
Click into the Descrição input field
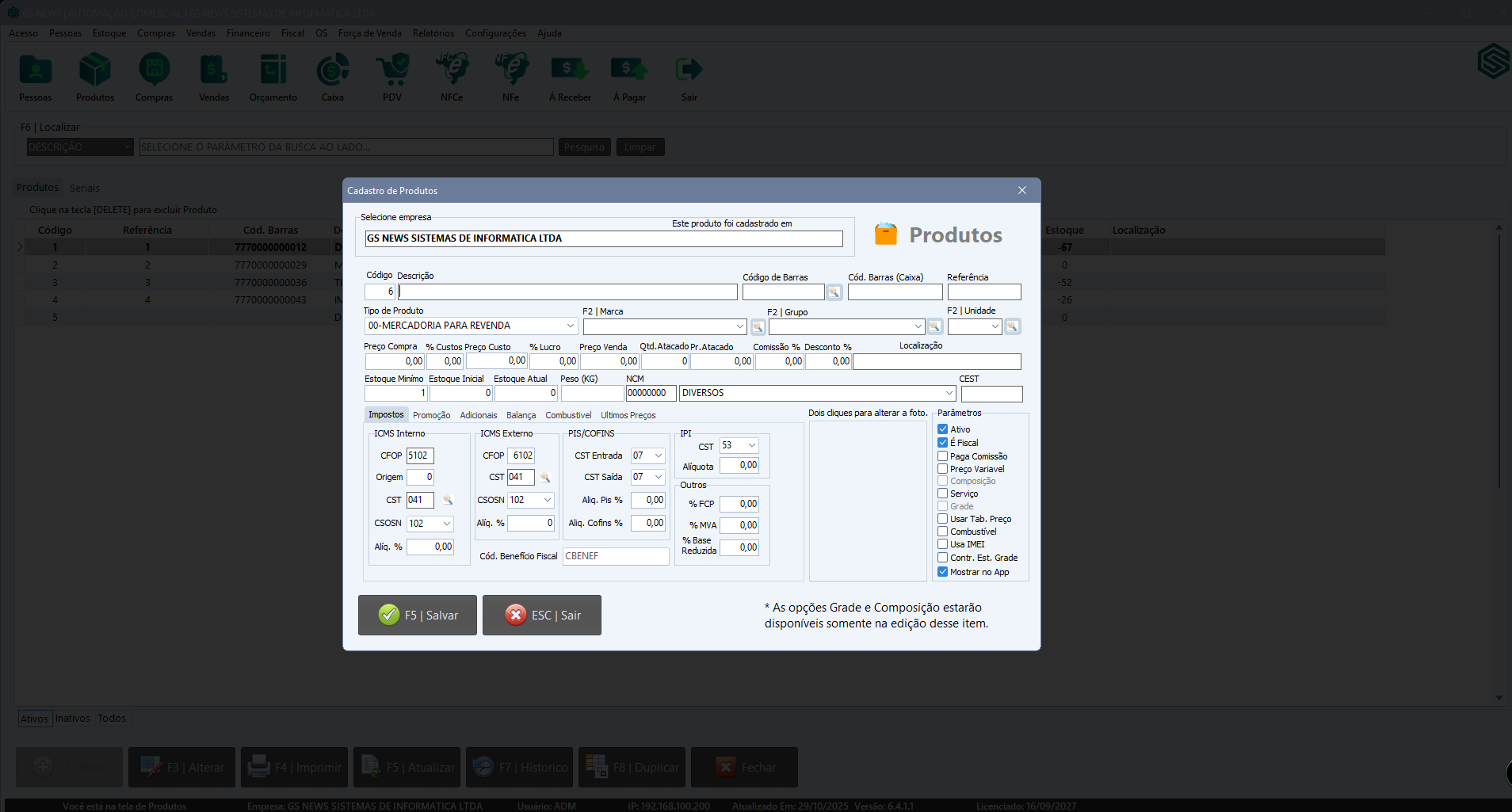pyautogui.click(x=567, y=292)
